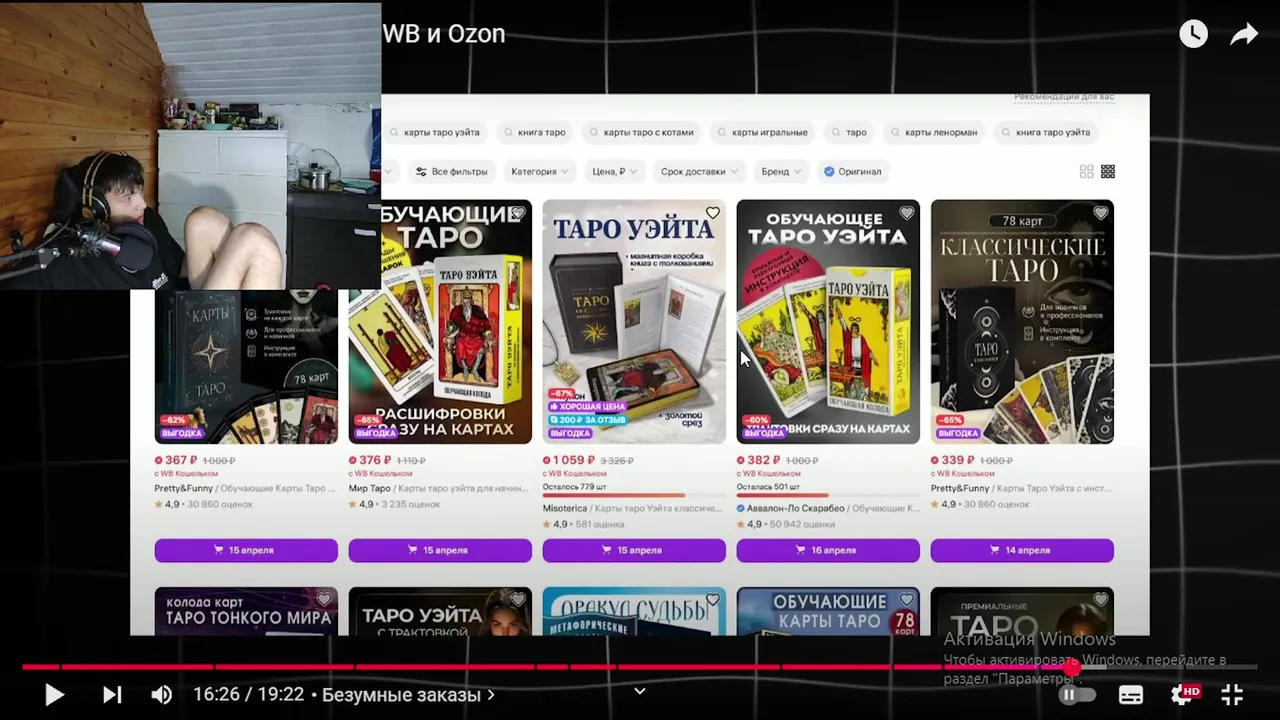The height and width of the screenshot is (720, 1280).
Task: Turn on subtitles with captions icon
Action: (x=1131, y=695)
